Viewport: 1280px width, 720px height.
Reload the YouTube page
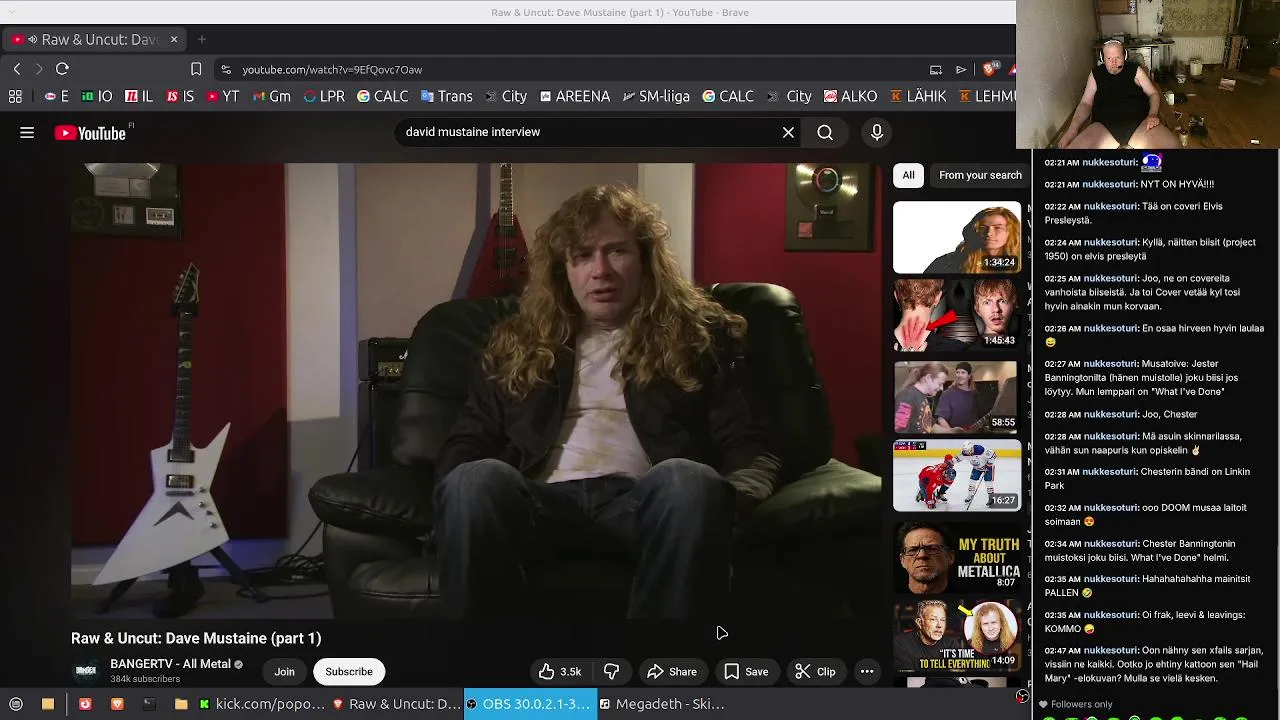(x=62, y=69)
